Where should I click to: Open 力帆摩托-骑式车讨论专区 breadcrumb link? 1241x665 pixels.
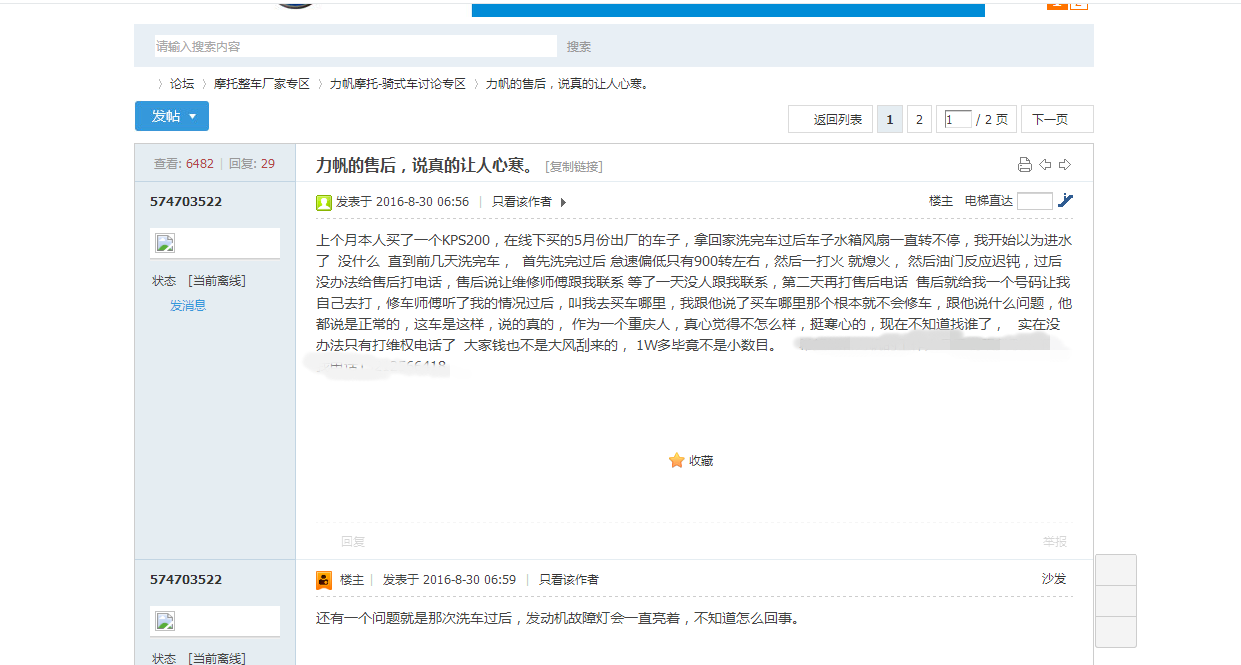398,84
